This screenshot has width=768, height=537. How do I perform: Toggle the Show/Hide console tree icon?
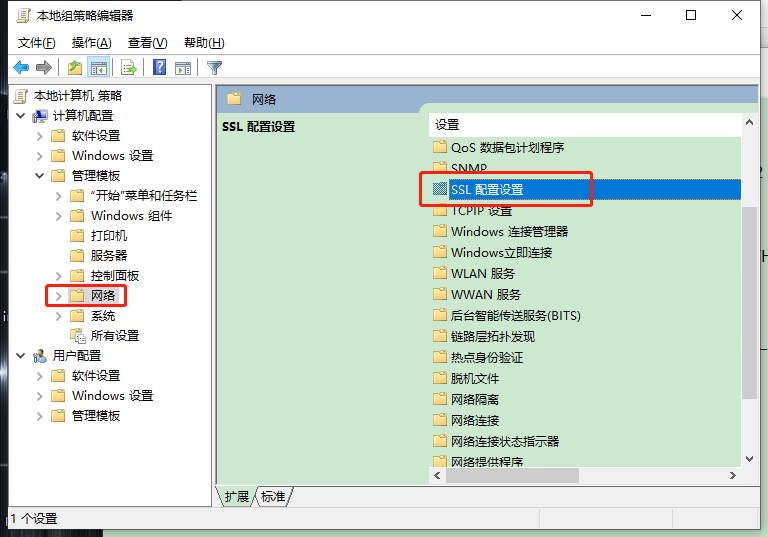[98, 67]
